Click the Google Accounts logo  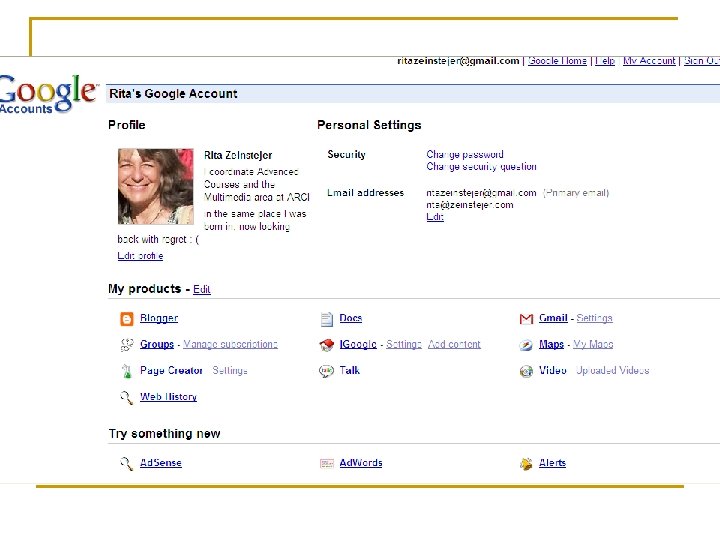coord(48,94)
